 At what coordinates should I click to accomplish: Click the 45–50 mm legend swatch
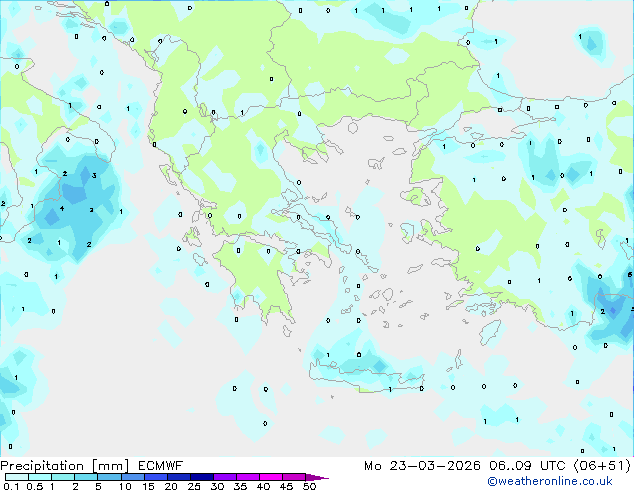coord(294,477)
